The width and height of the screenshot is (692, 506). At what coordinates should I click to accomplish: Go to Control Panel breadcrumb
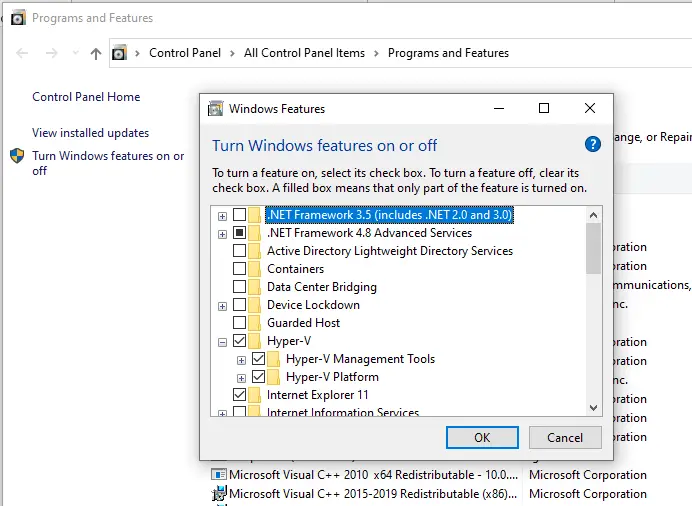point(185,53)
